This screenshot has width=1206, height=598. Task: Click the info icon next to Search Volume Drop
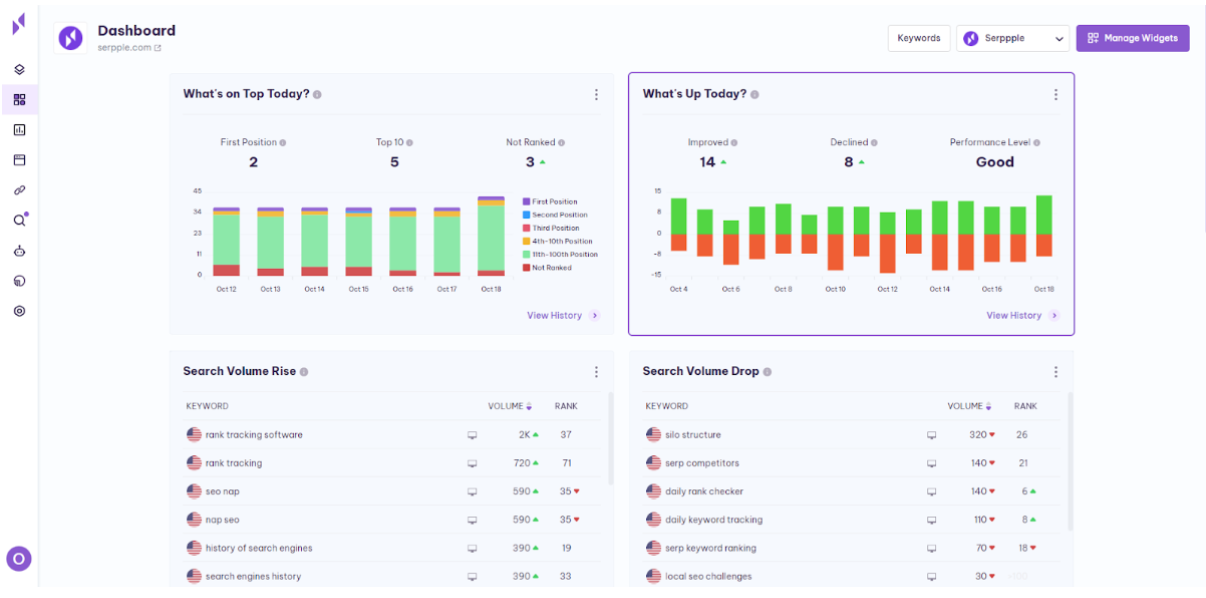768,372
